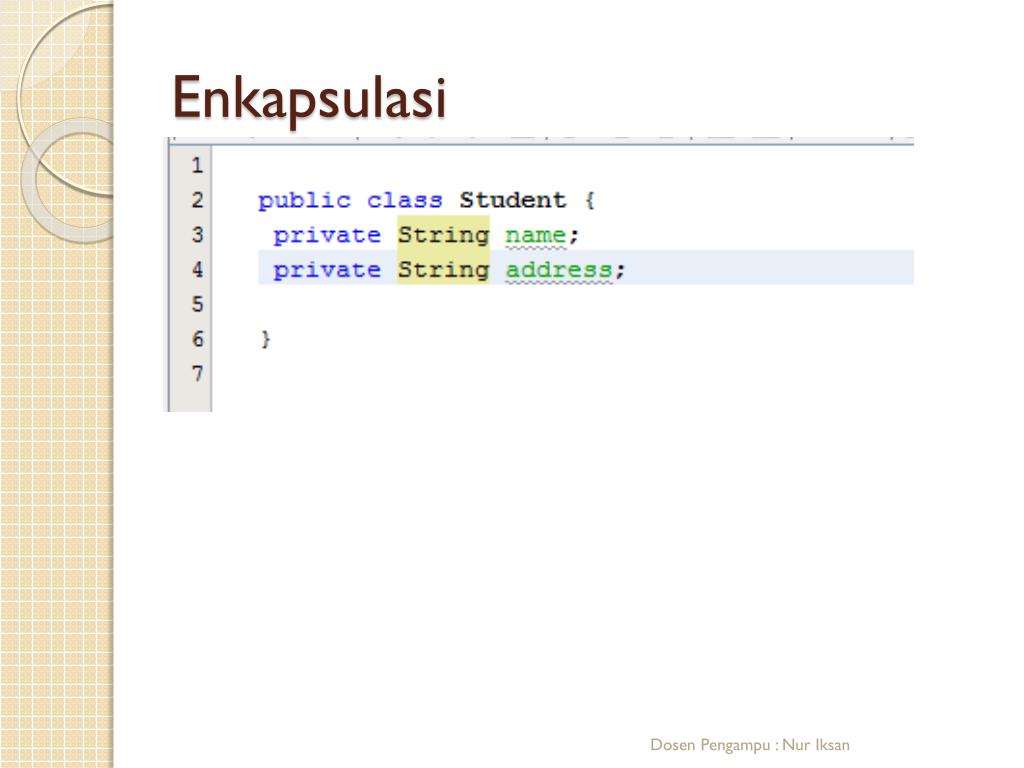Click the 'public' keyword on line 2
Screen dimensions: 1024x768
[x=304, y=200]
